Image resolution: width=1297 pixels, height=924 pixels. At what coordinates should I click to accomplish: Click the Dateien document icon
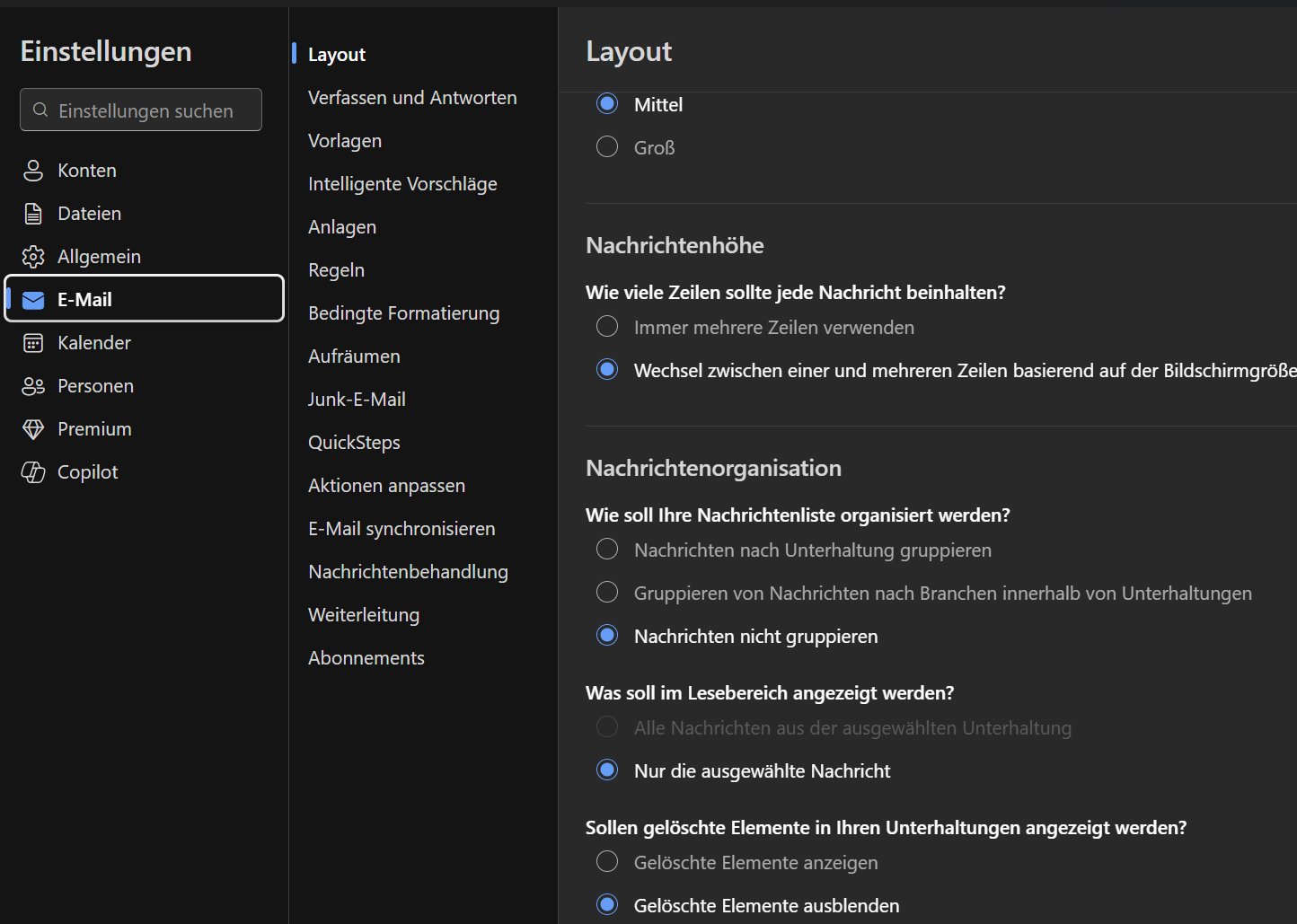coord(33,214)
